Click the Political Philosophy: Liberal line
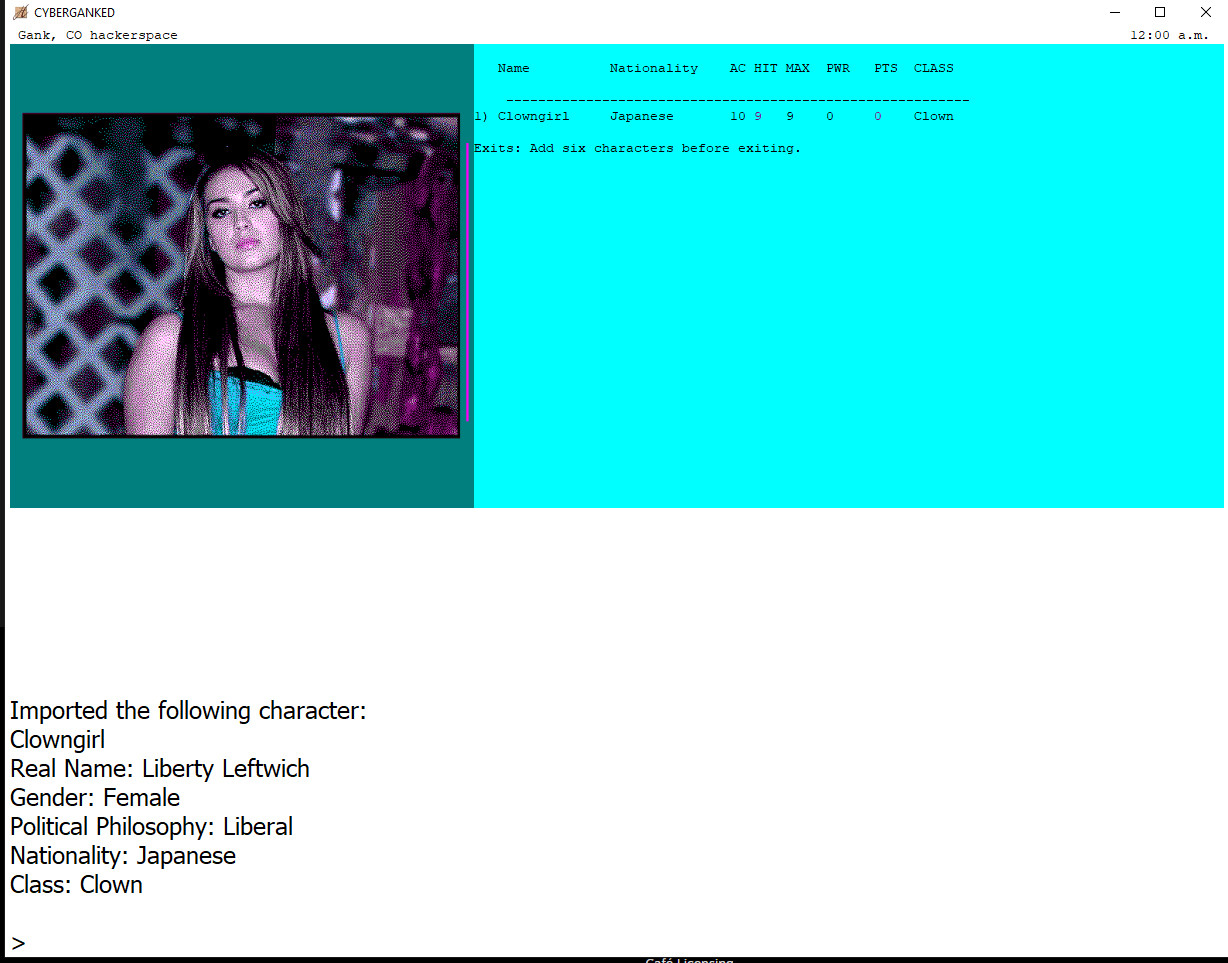Viewport: 1228px width, 963px height. point(151,826)
